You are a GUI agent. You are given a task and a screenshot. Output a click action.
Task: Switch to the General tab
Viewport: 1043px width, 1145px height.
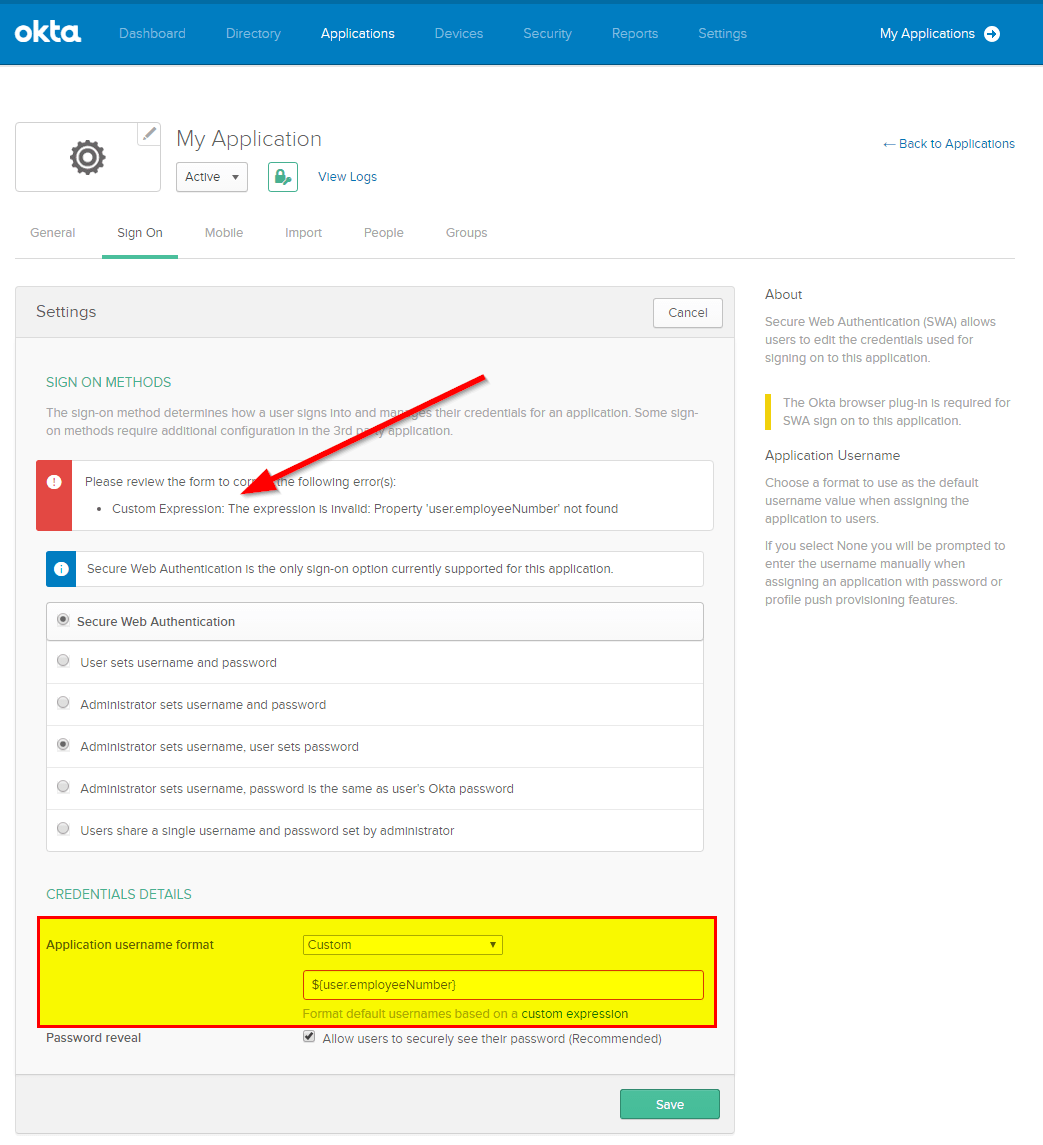coord(53,233)
